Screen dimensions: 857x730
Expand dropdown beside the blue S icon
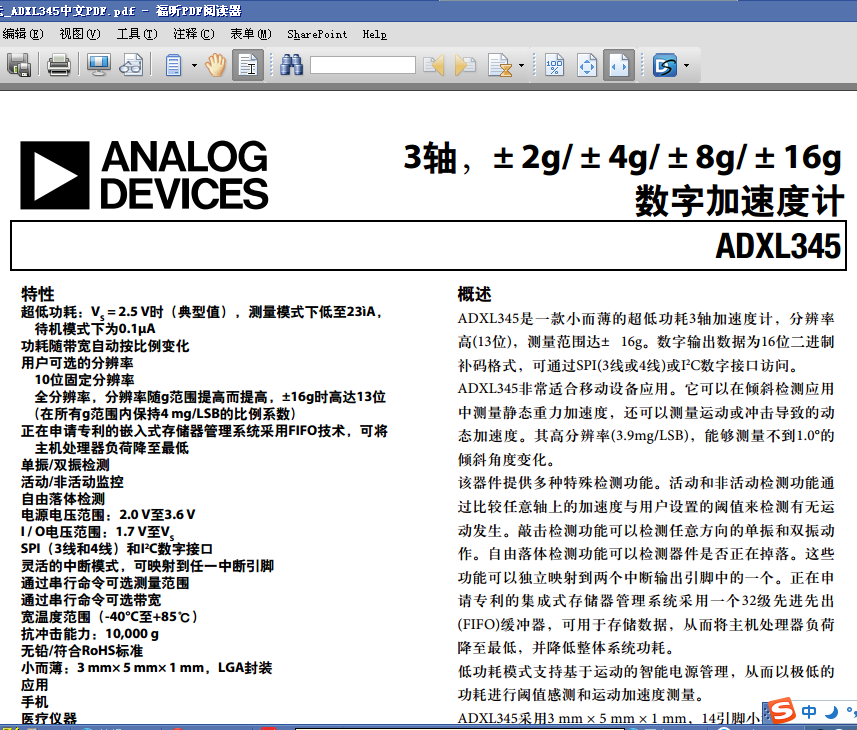coord(686,66)
